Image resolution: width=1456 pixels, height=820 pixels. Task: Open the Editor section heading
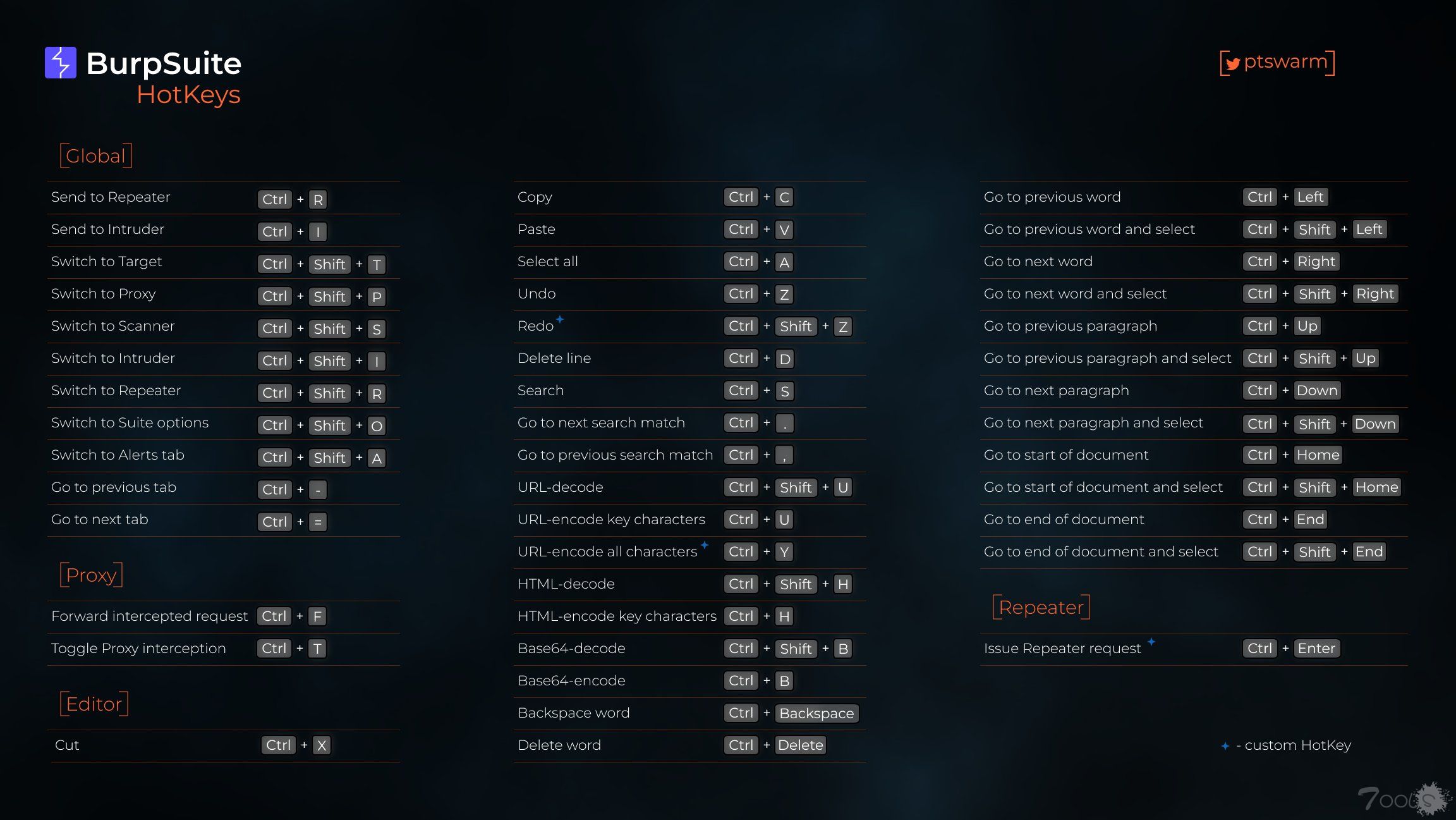pos(94,704)
